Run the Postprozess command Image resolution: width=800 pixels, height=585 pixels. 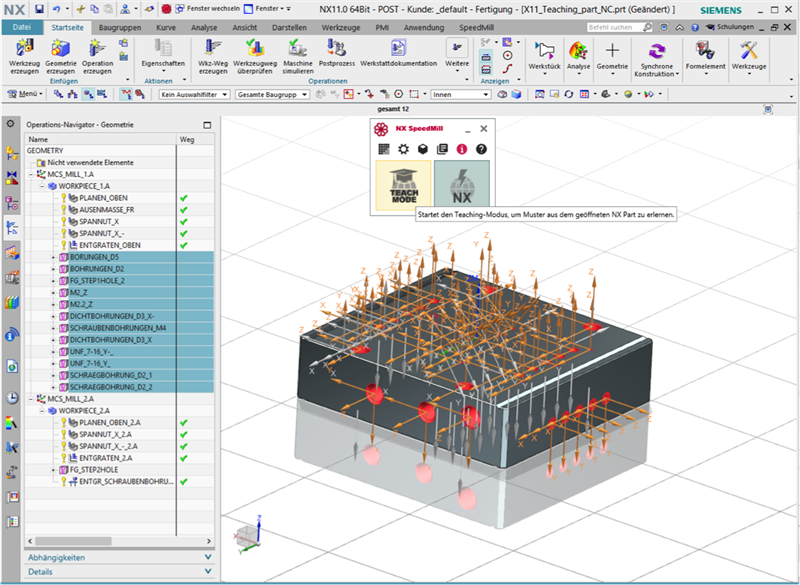click(x=335, y=49)
